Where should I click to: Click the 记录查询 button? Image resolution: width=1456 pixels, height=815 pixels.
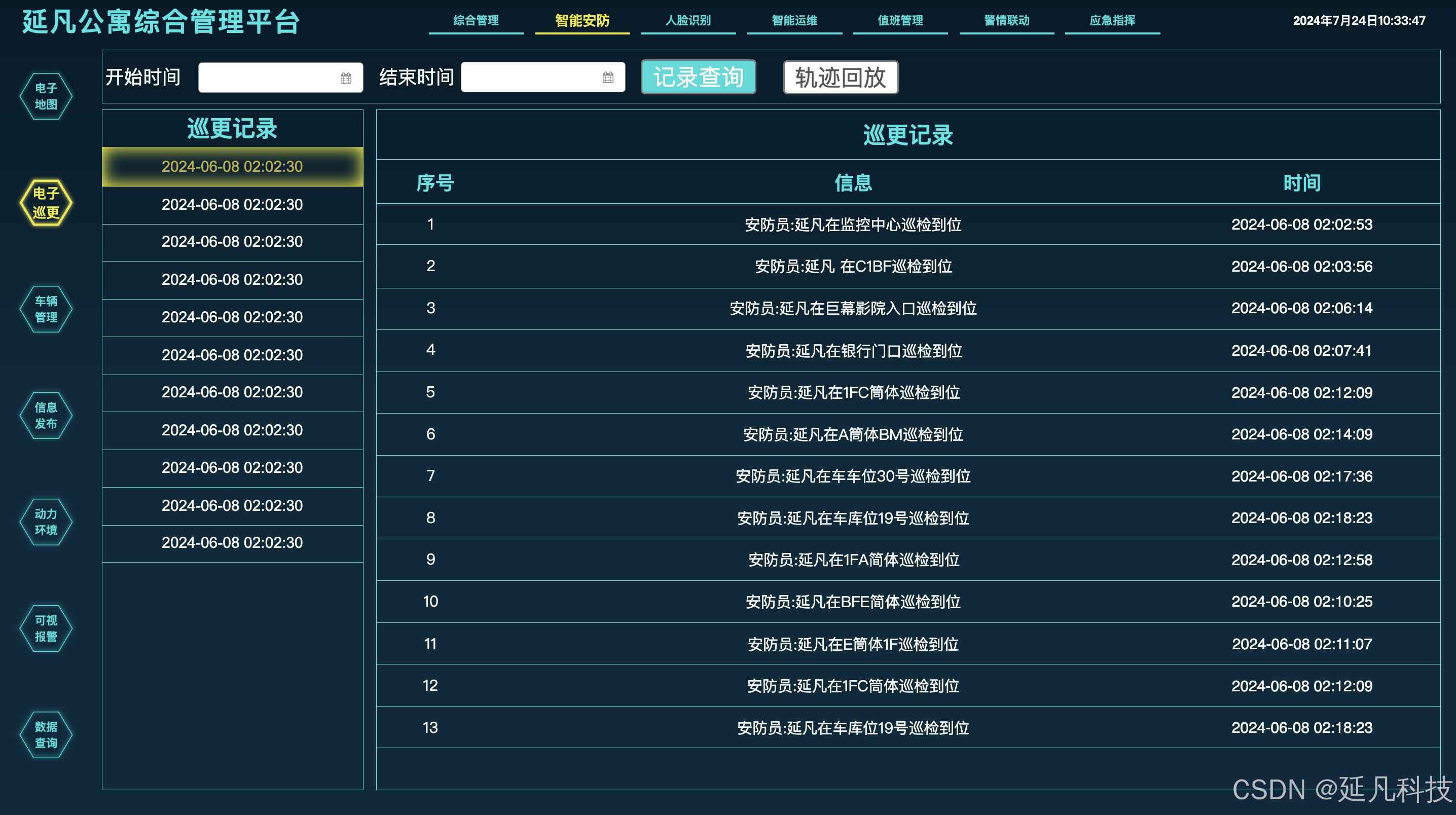pyautogui.click(x=699, y=77)
